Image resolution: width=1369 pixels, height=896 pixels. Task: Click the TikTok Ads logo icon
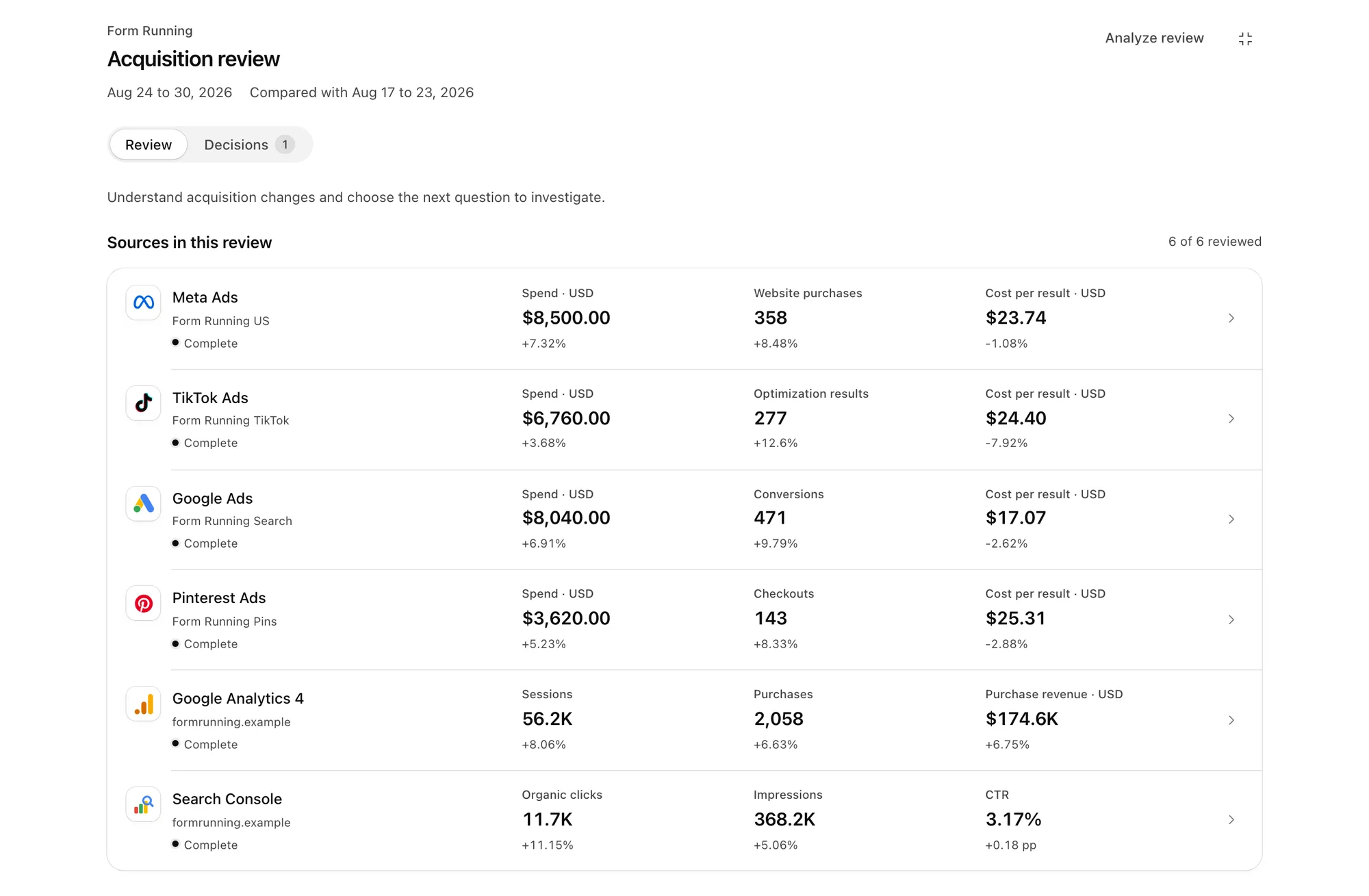[143, 403]
